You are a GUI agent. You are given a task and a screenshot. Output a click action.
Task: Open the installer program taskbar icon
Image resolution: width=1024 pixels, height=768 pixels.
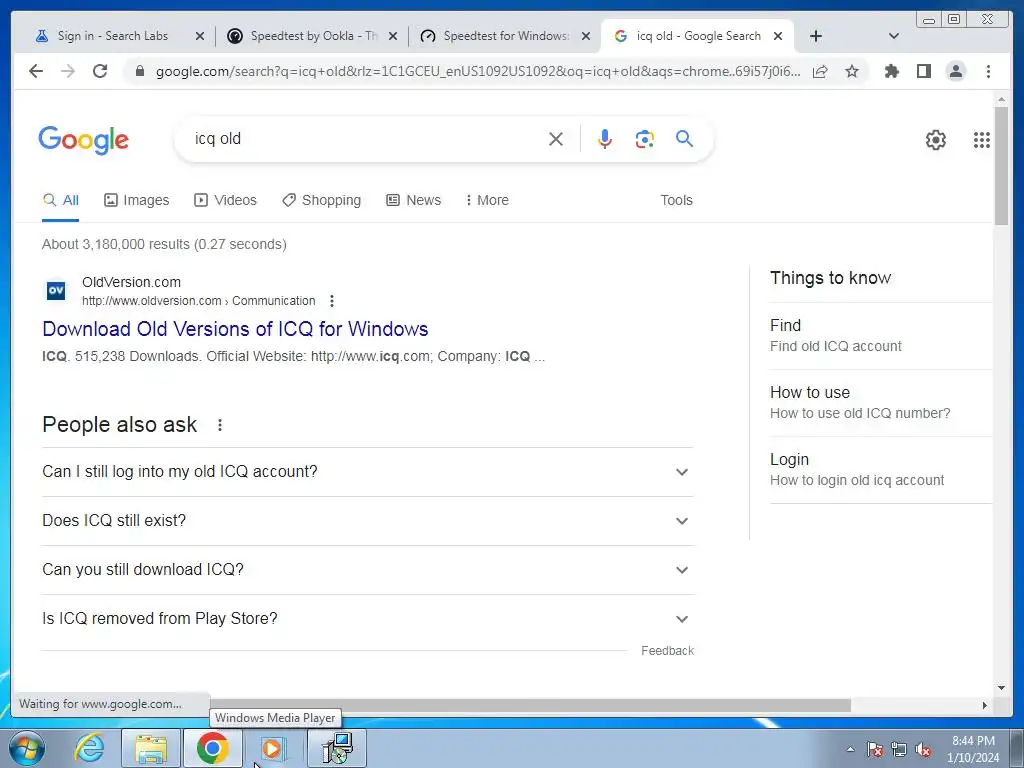(x=337, y=748)
